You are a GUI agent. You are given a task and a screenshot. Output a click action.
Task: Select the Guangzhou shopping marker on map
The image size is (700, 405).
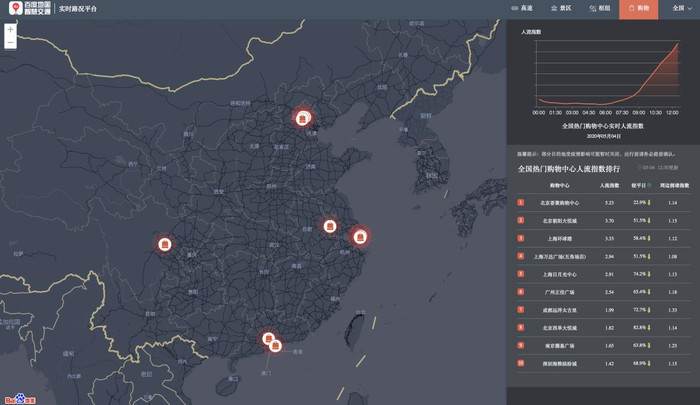coord(268,339)
